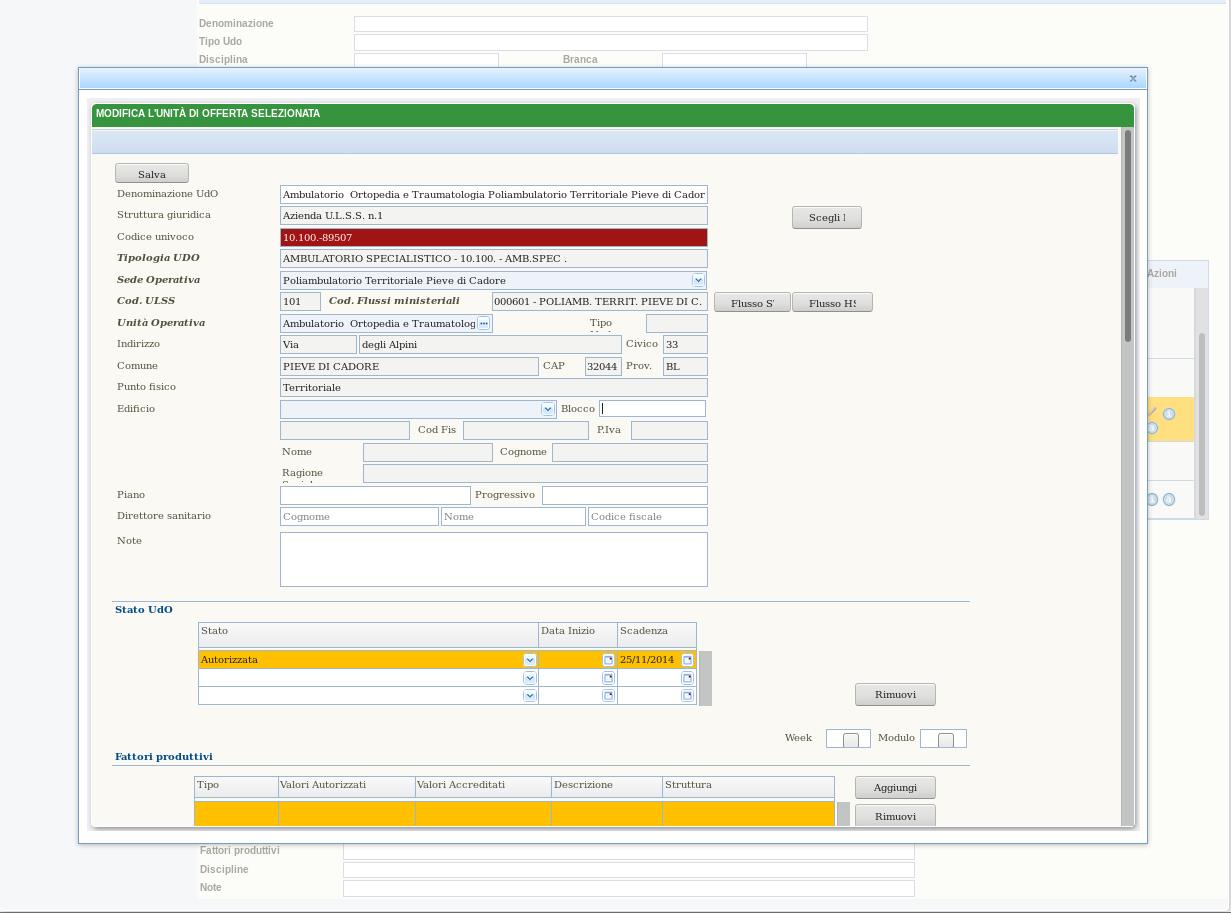Click into the Note text area

[x=493, y=559]
